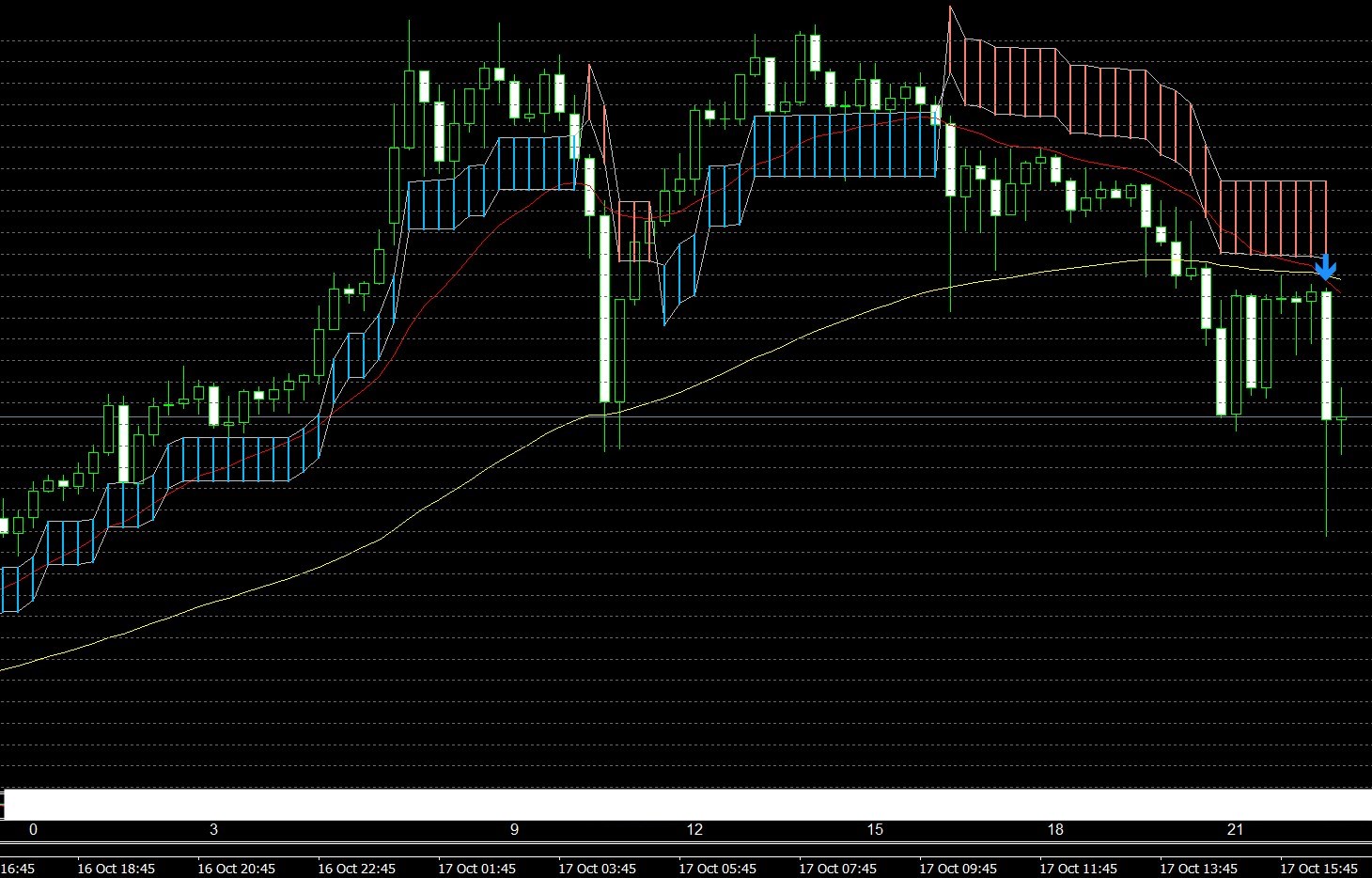This screenshot has height=878, width=1372.
Task: Click the hour marker labeled 9
Action: pos(514,829)
